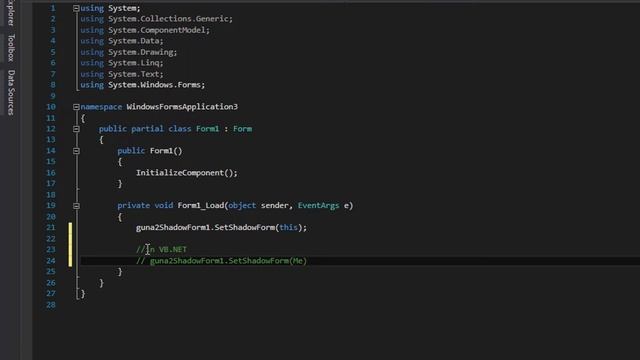
Task: Click 'using System.ComponentModel;' line
Action: [145, 30]
